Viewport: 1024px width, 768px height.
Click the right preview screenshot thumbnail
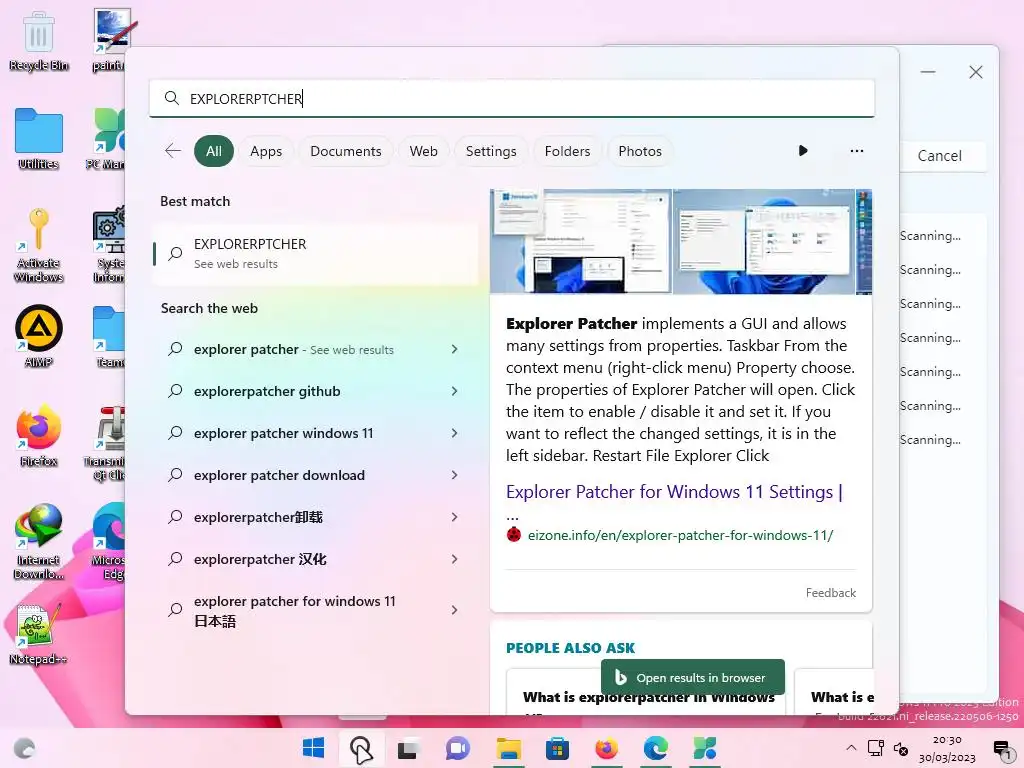(x=764, y=241)
